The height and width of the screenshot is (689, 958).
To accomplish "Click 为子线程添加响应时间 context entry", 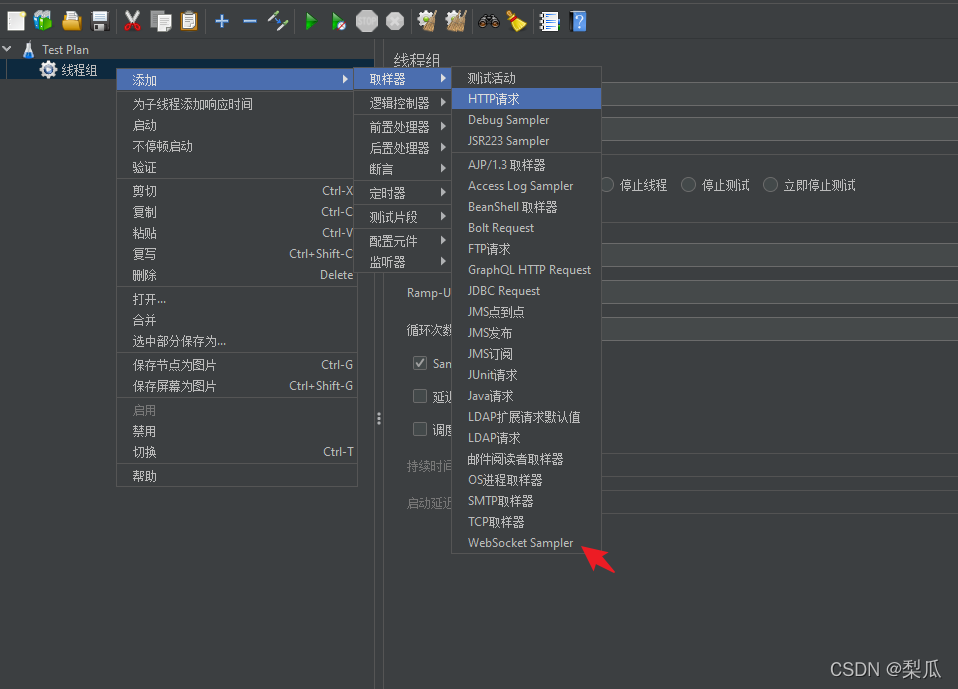I will [x=236, y=104].
